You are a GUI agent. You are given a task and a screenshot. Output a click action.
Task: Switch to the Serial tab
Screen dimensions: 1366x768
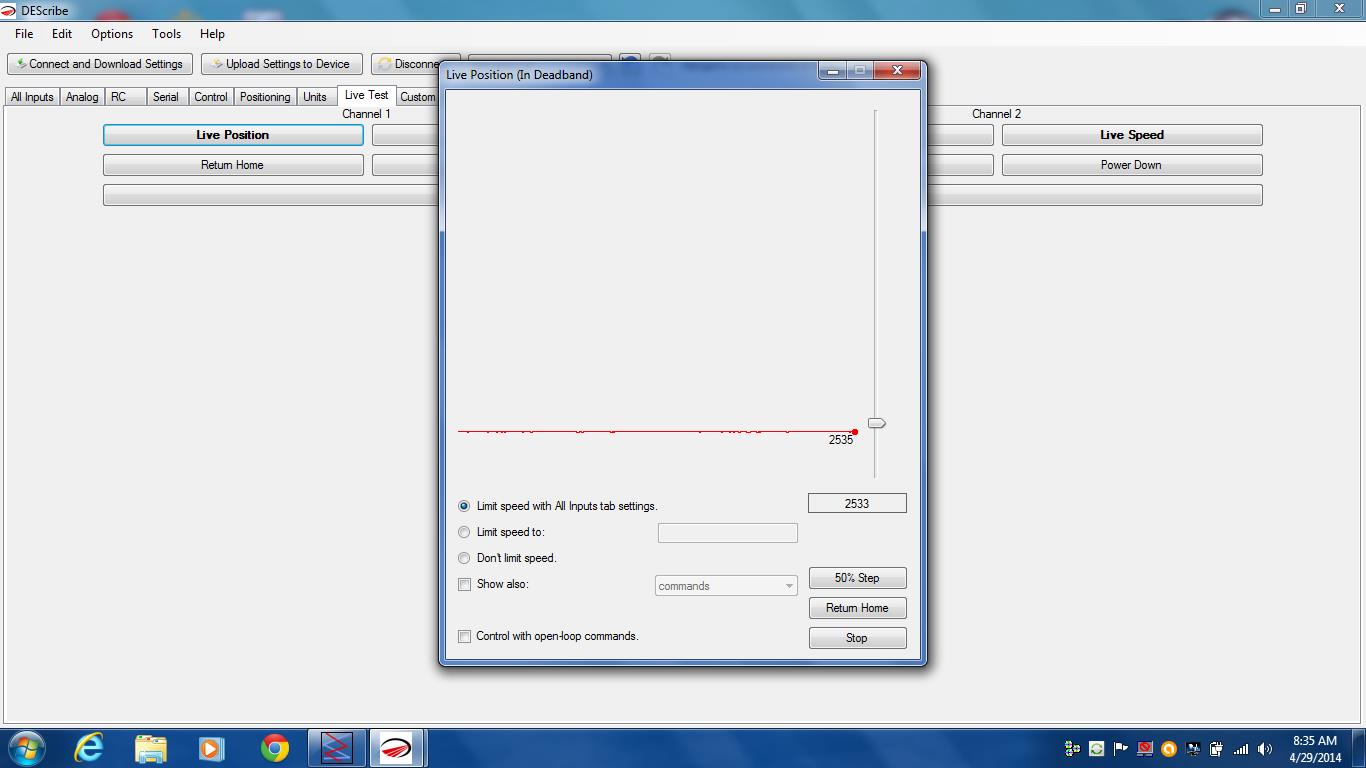[x=166, y=97]
